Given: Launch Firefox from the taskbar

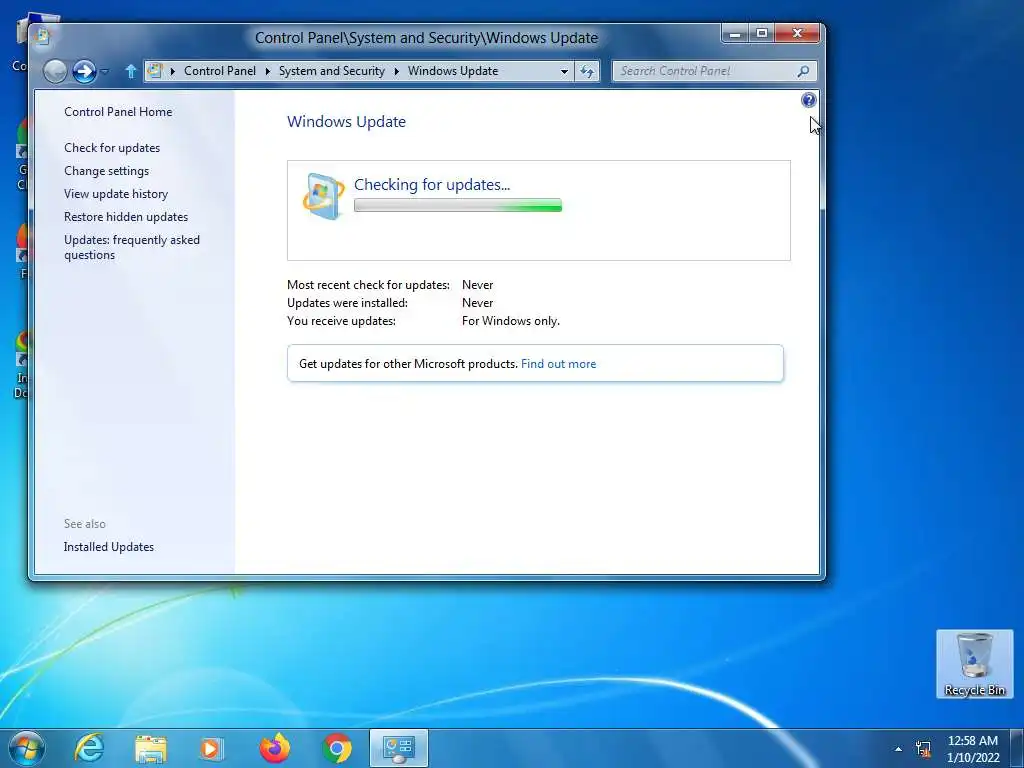Looking at the screenshot, I should pos(274,748).
